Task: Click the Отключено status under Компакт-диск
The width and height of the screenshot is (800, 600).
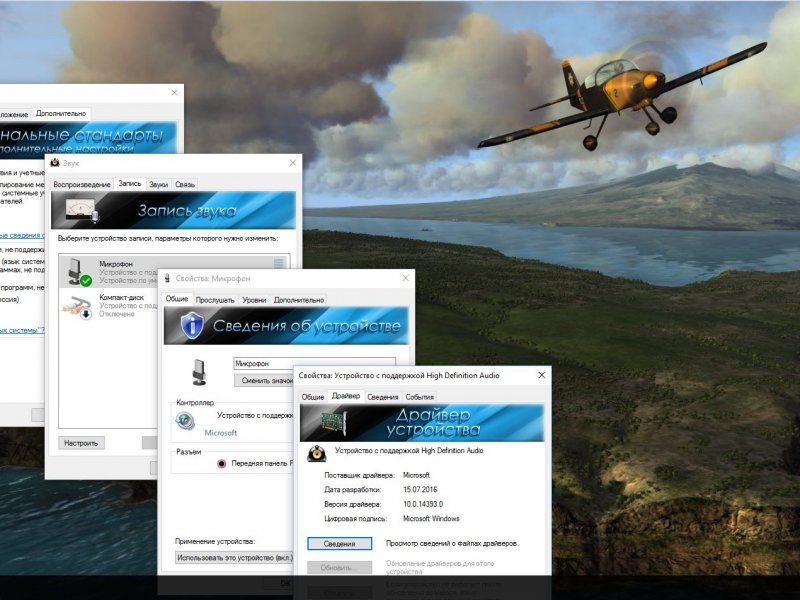Action: click(117, 314)
